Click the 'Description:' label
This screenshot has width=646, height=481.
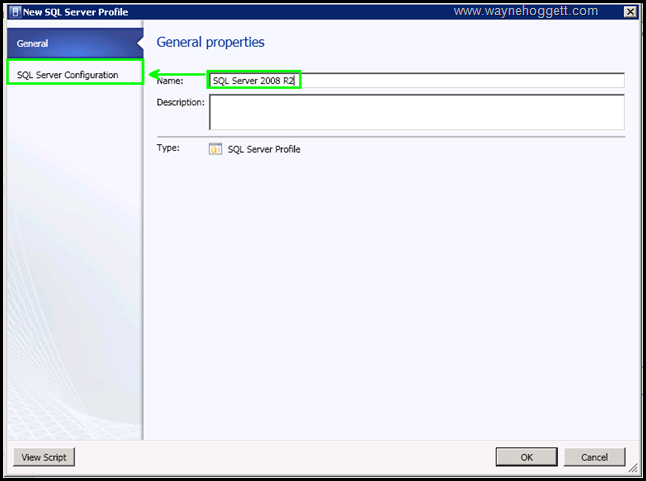[x=180, y=102]
